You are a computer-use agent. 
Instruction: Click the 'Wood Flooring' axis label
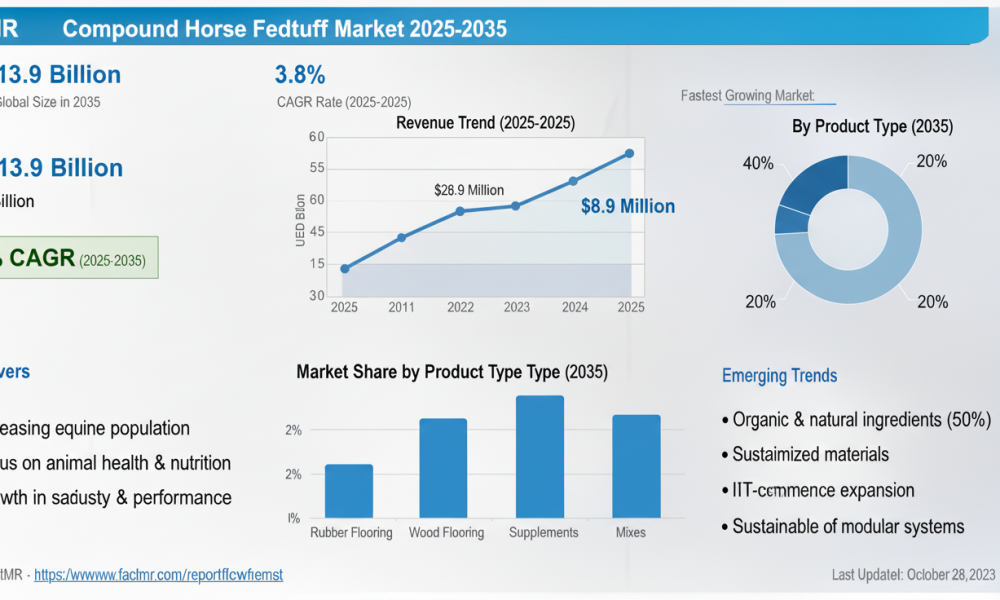[446, 532]
